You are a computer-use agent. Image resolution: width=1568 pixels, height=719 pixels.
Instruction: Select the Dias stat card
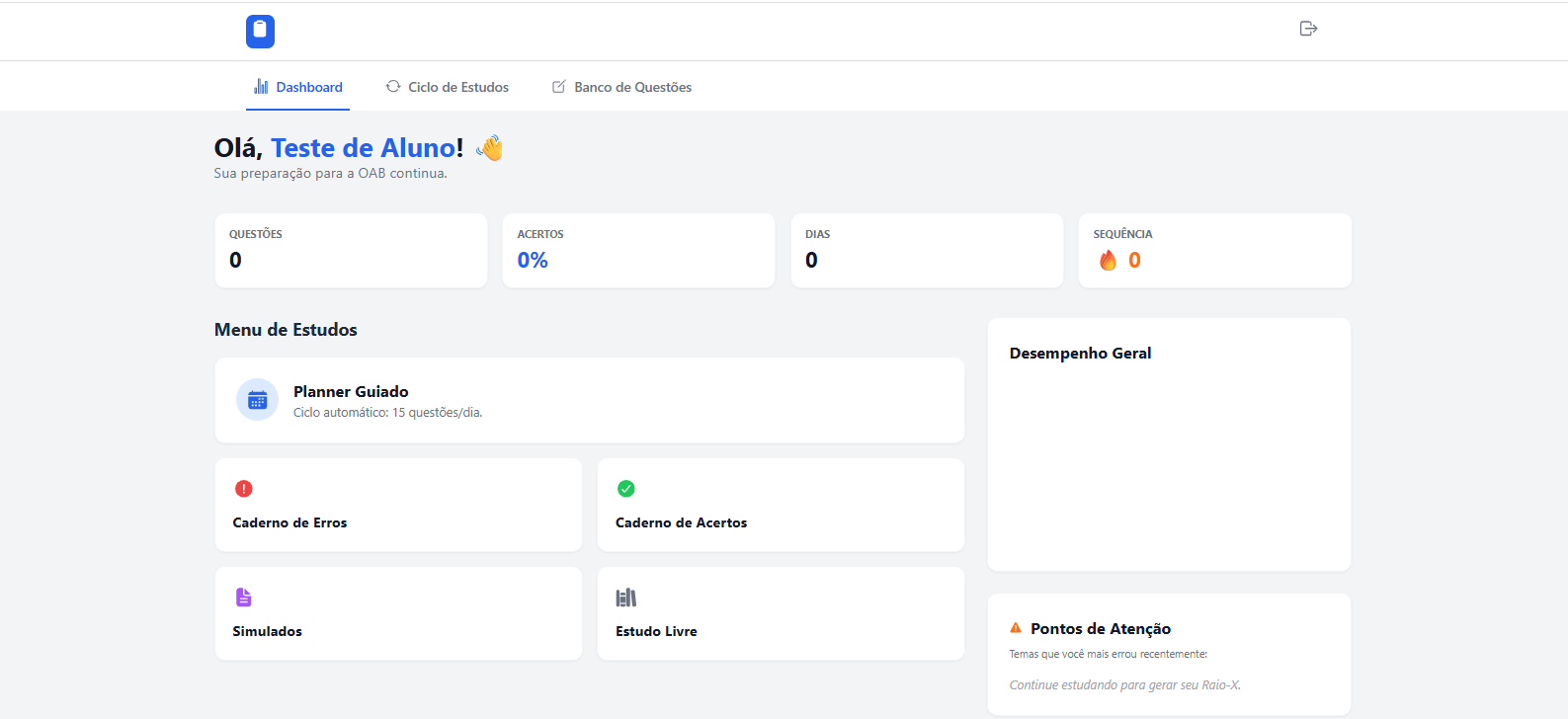click(927, 251)
